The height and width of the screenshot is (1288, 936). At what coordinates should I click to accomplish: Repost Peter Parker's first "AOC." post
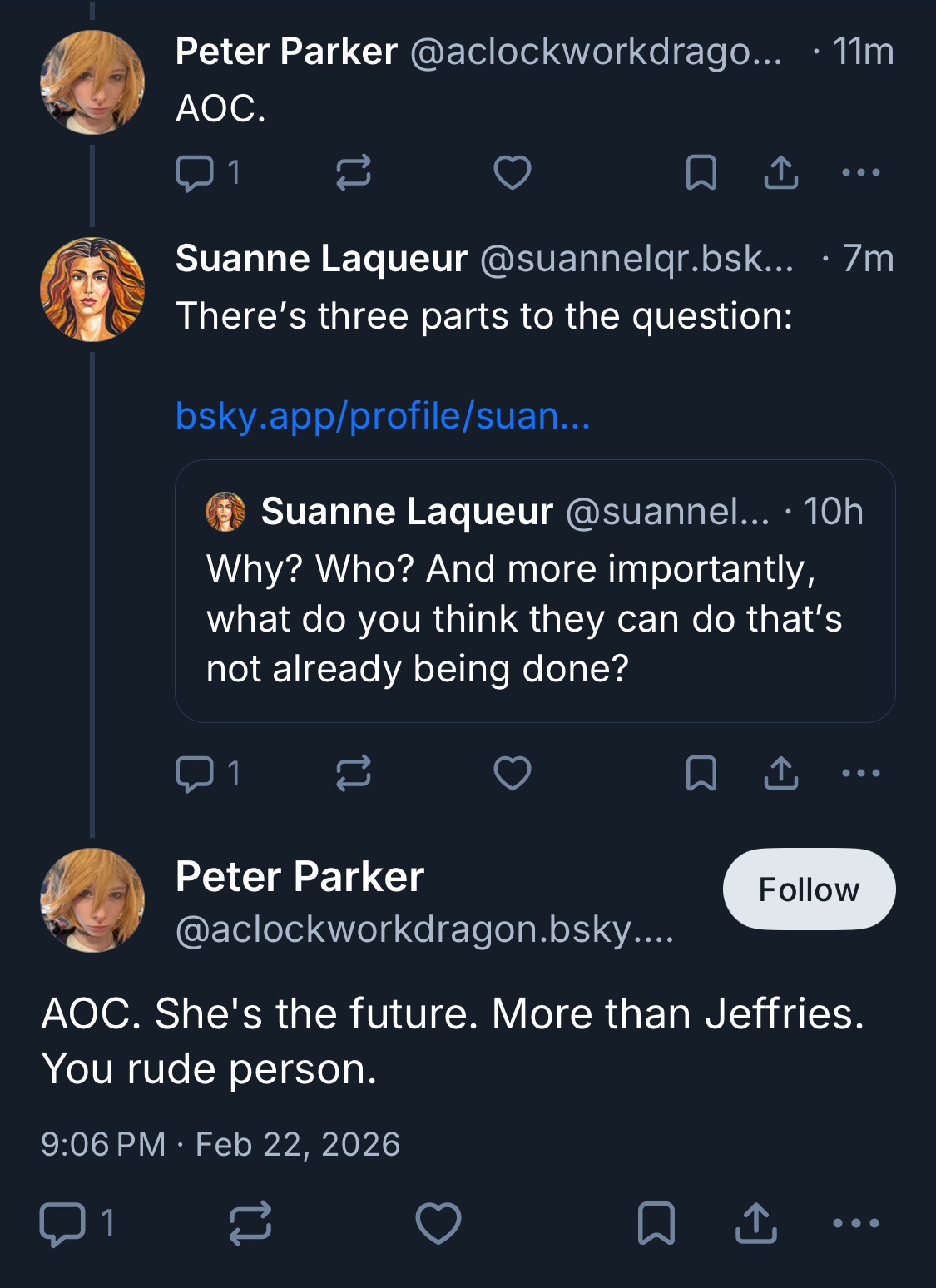[x=353, y=173]
